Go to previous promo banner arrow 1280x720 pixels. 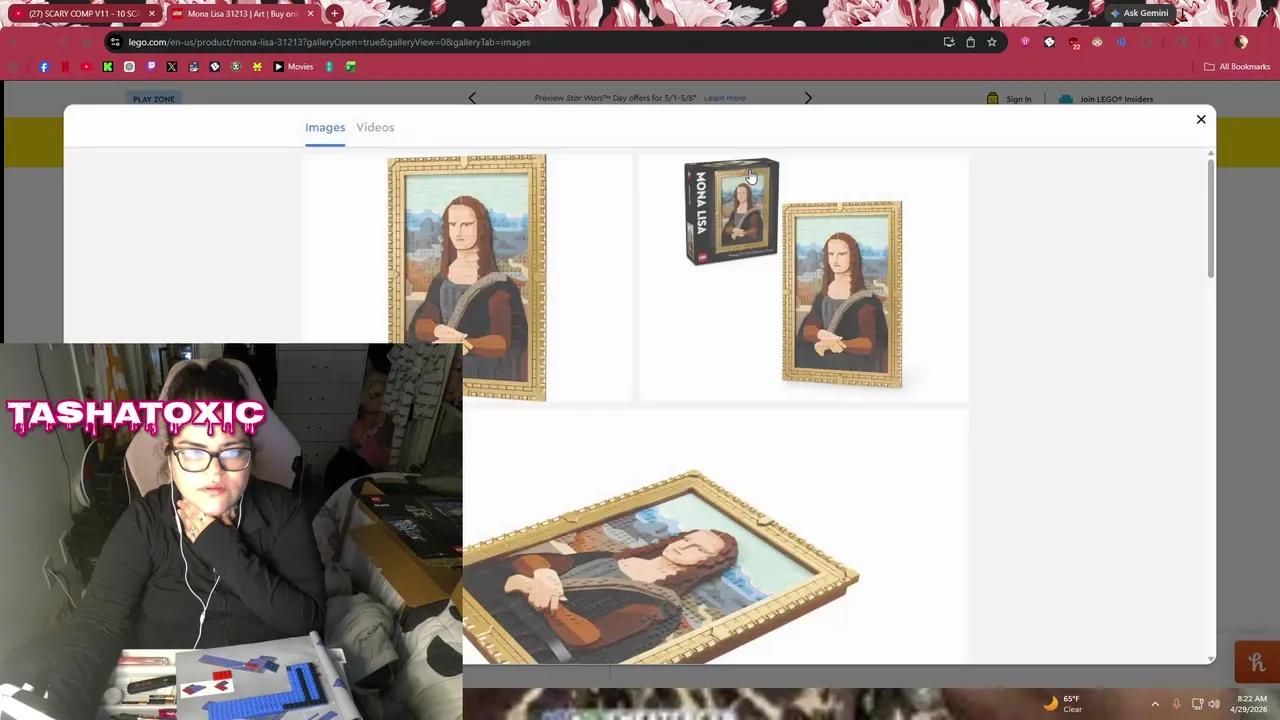point(472,98)
